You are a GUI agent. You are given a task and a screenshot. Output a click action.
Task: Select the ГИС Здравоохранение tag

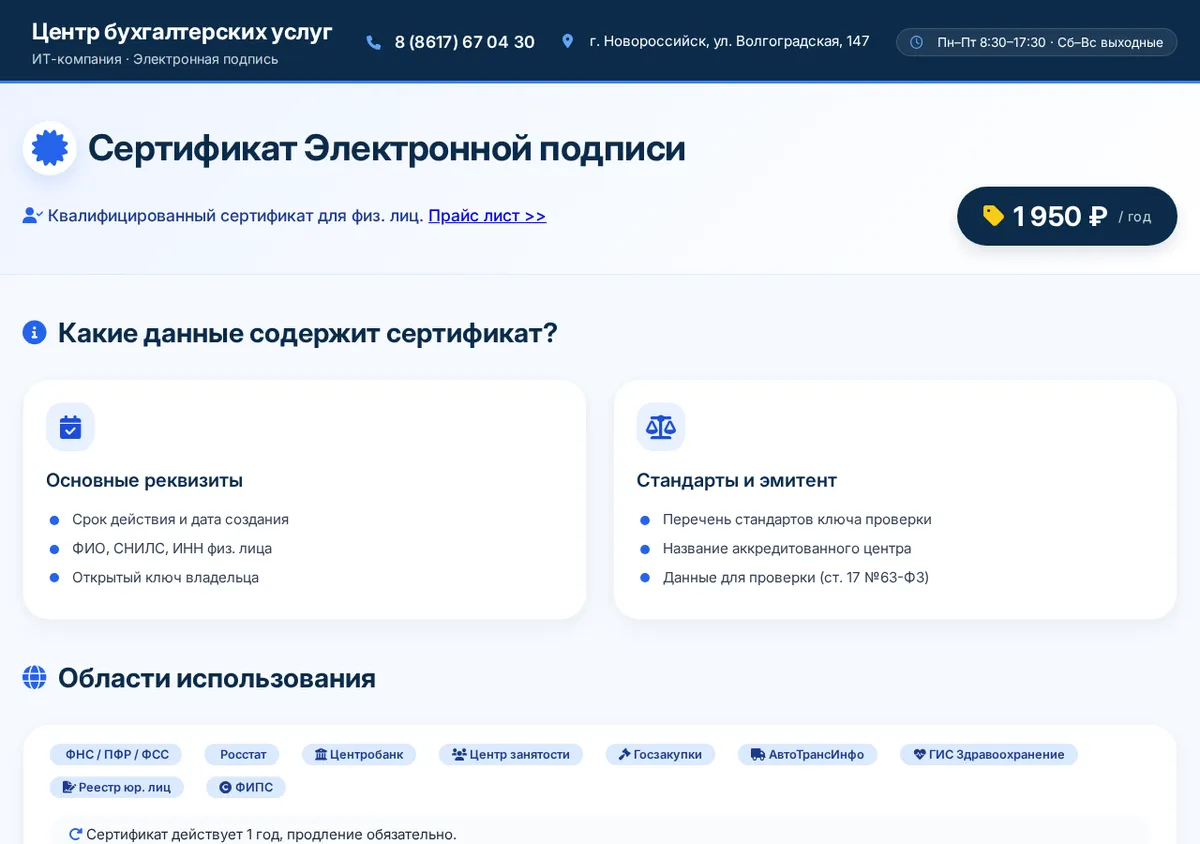pyautogui.click(x=989, y=754)
